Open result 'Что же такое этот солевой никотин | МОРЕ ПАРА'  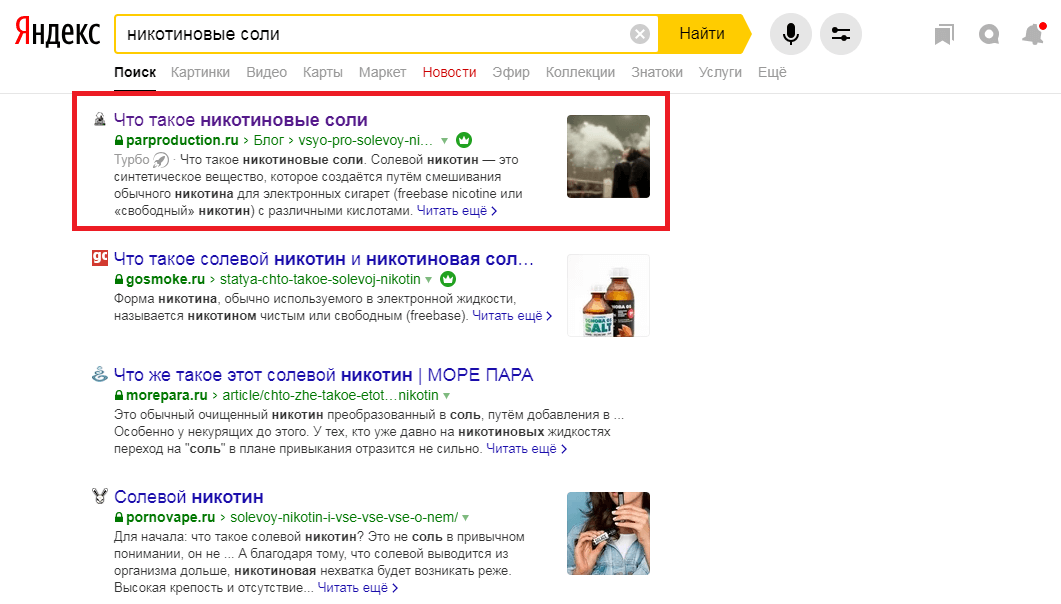click(x=323, y=375)
